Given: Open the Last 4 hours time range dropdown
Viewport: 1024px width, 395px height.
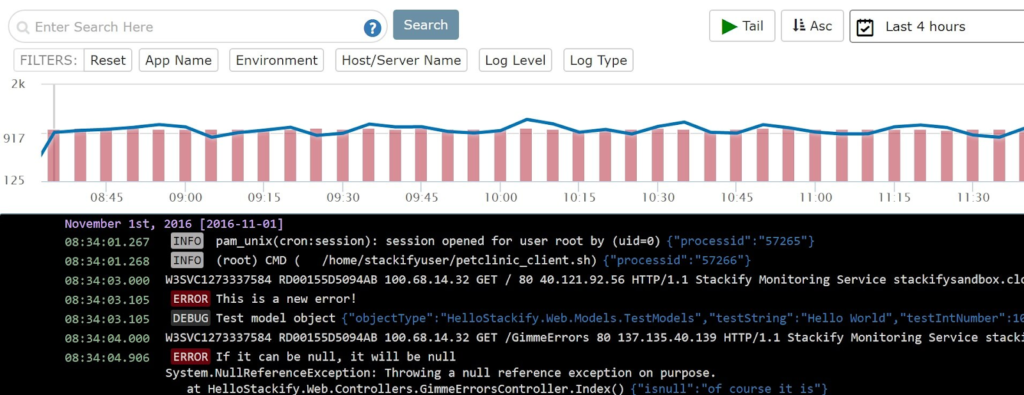Looking at the screenshot, I should pos(936,27).
